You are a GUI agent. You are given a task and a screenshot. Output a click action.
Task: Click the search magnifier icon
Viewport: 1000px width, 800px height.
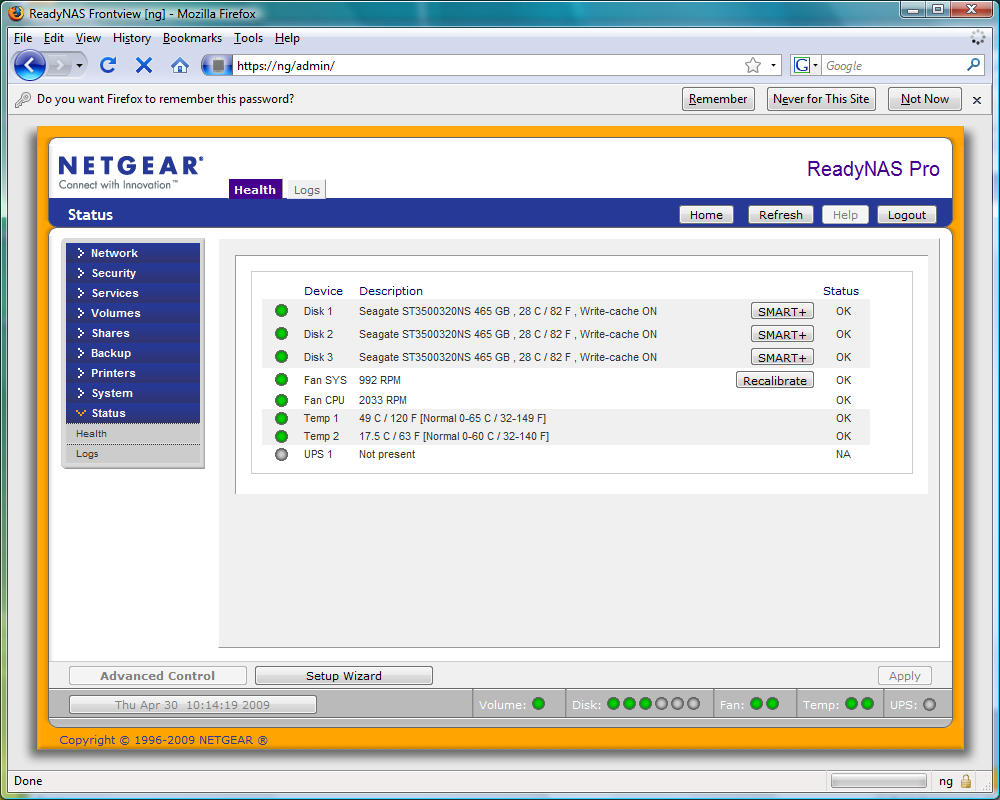(973, 65)
